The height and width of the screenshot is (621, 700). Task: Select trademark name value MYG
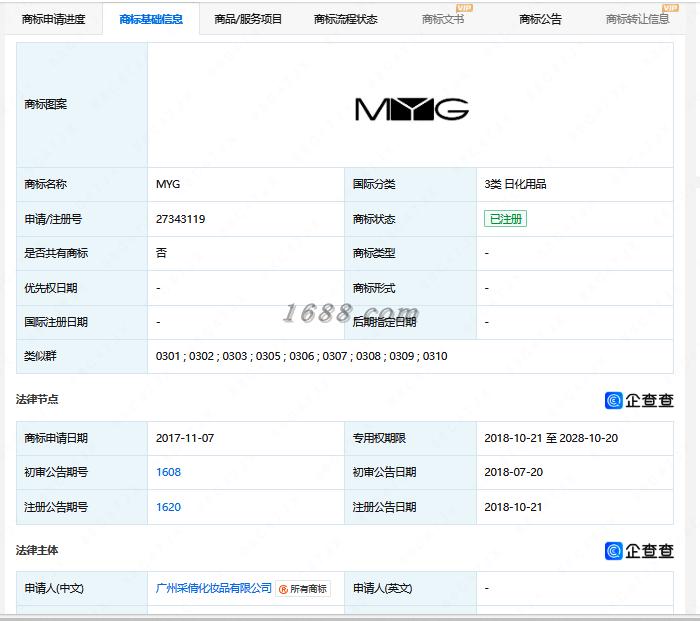point(168,184)
